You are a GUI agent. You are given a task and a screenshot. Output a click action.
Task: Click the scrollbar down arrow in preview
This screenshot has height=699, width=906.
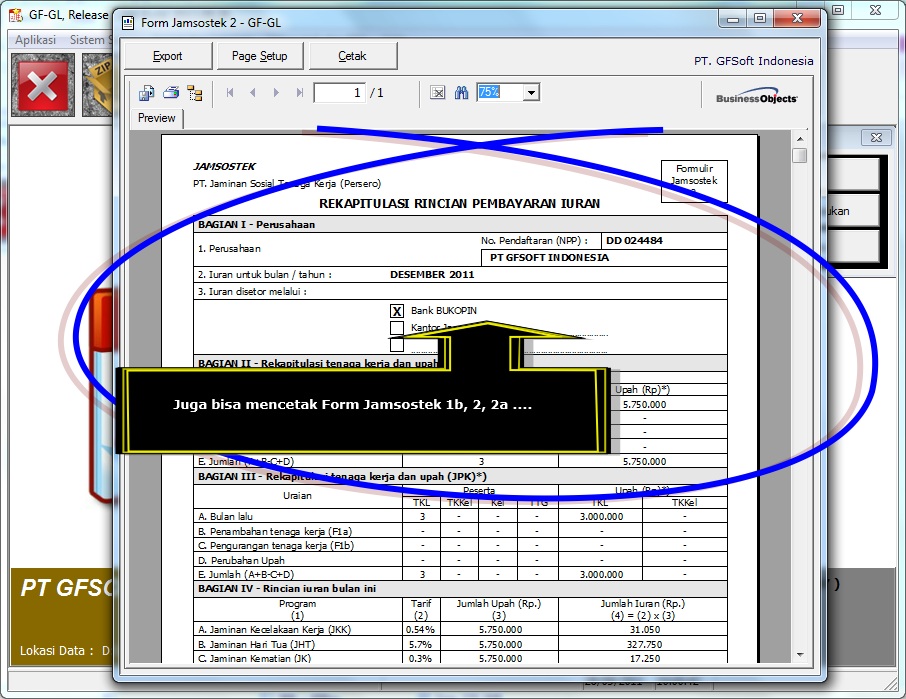click(x=800, y=655)
